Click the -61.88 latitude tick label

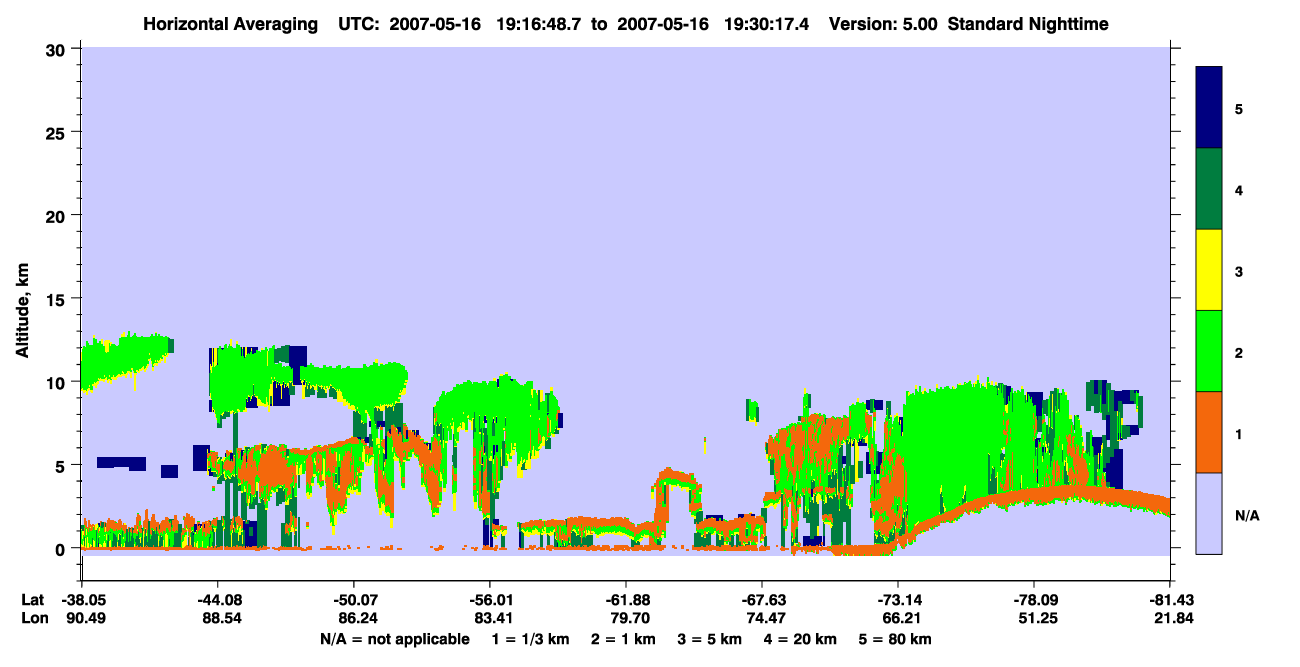point(626,600)
